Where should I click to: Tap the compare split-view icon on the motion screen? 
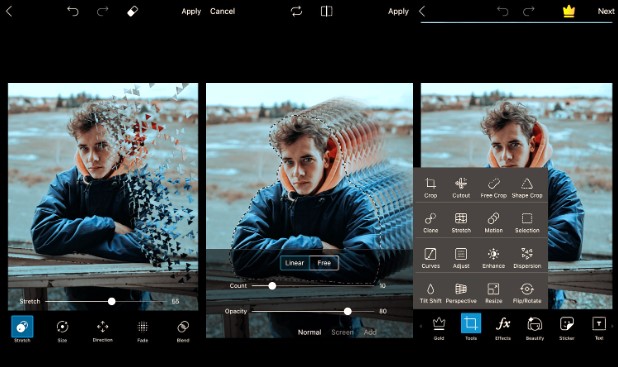tap(326, 11)
